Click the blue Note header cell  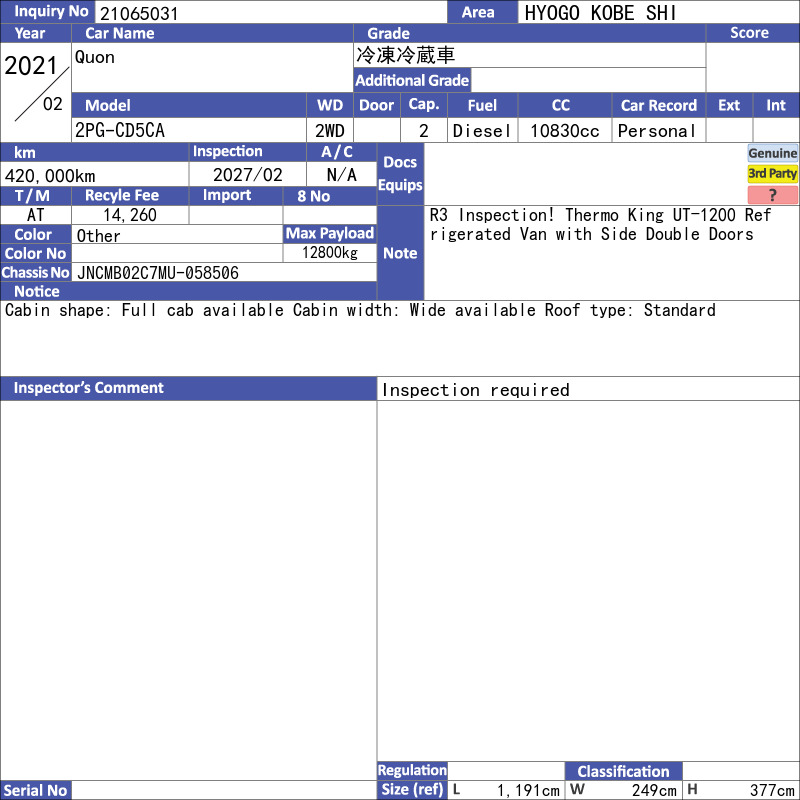click(400, 253)
